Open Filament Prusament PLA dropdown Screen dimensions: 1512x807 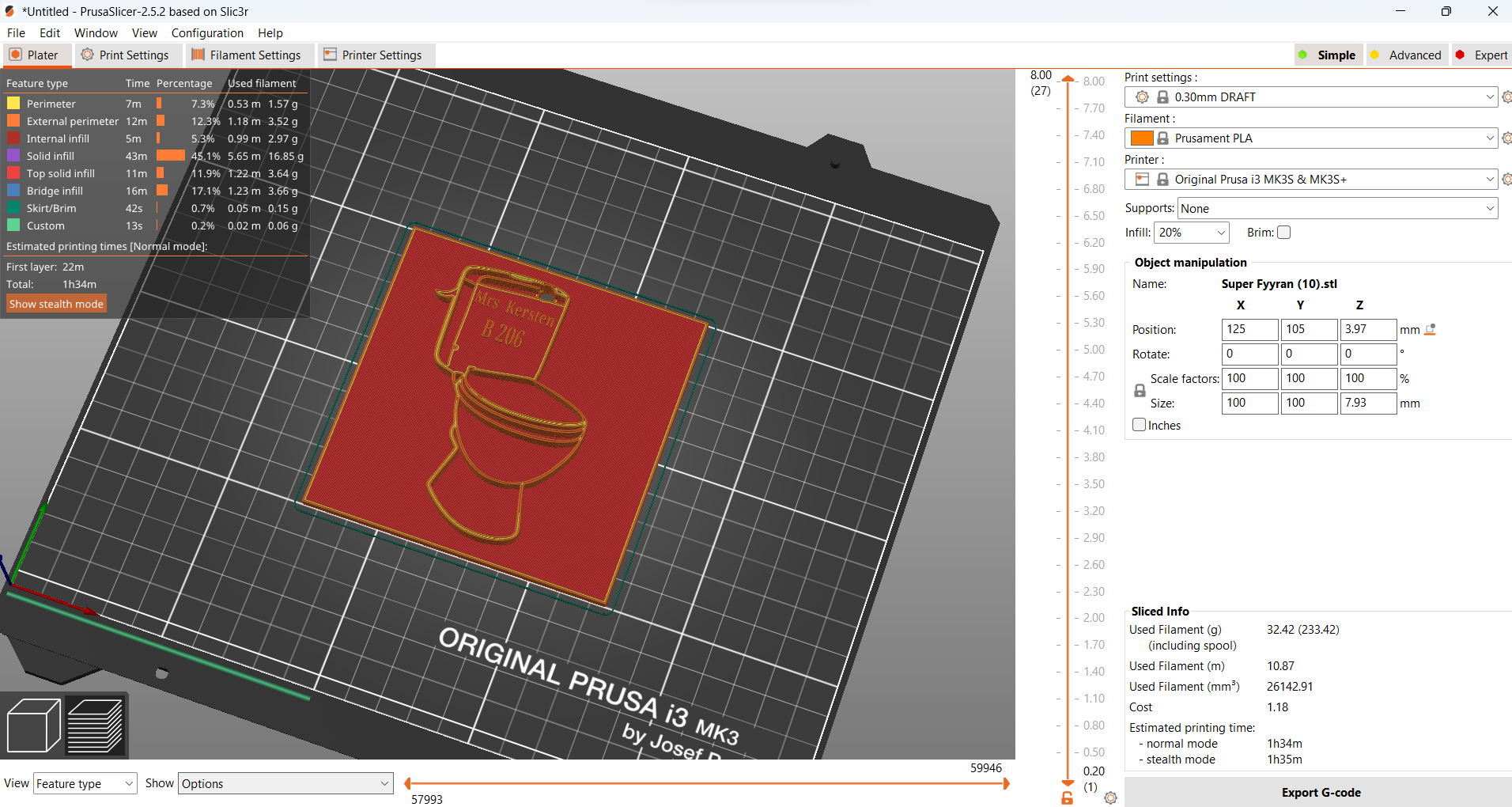point(1311,138)
